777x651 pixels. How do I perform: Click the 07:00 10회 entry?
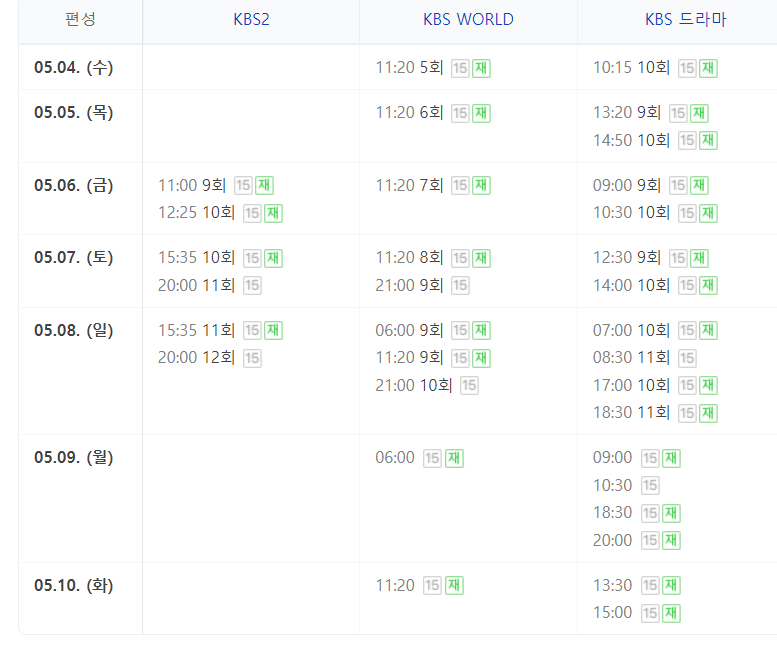631,330
